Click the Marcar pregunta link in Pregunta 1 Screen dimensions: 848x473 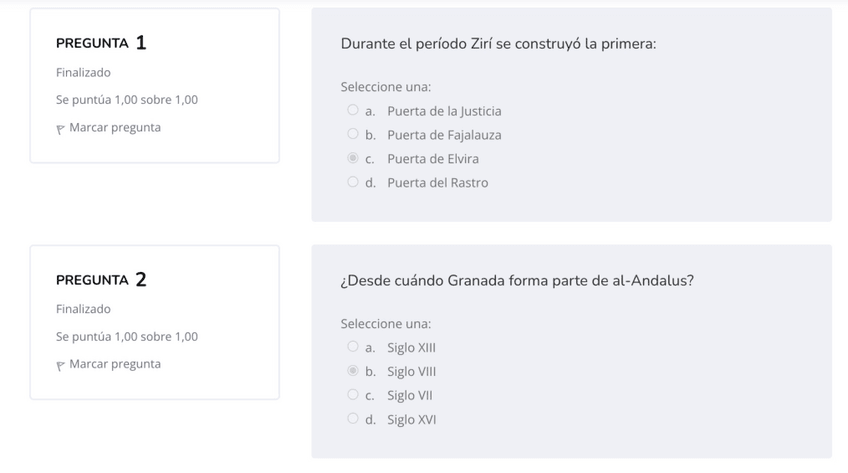tap(115, 128)
